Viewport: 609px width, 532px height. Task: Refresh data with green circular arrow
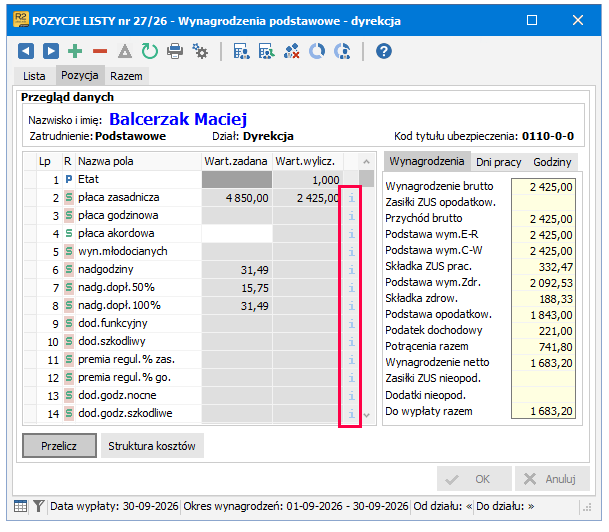point(150,51)
